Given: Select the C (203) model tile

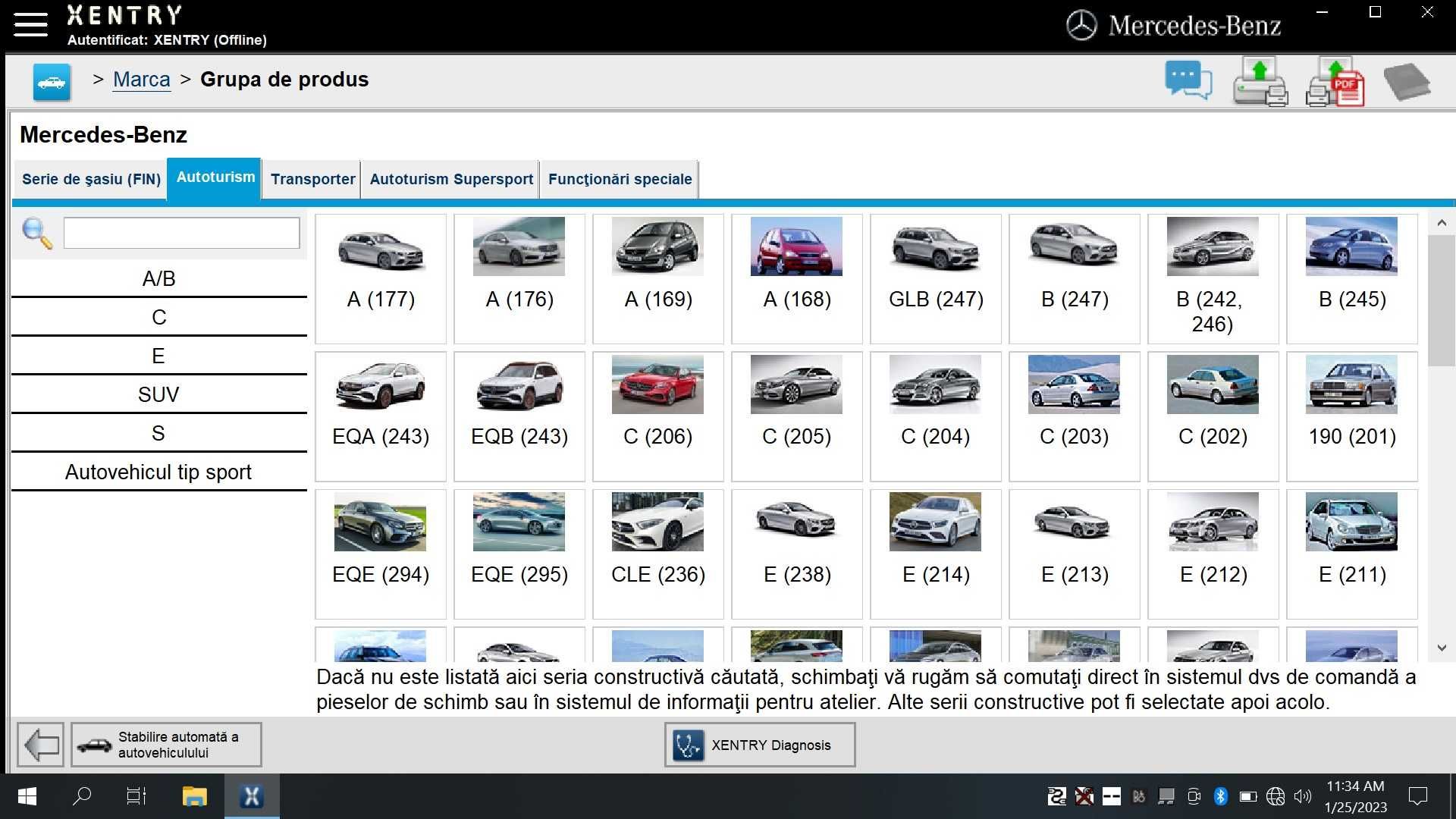Looking at the screenshot, I should 1075,416.
